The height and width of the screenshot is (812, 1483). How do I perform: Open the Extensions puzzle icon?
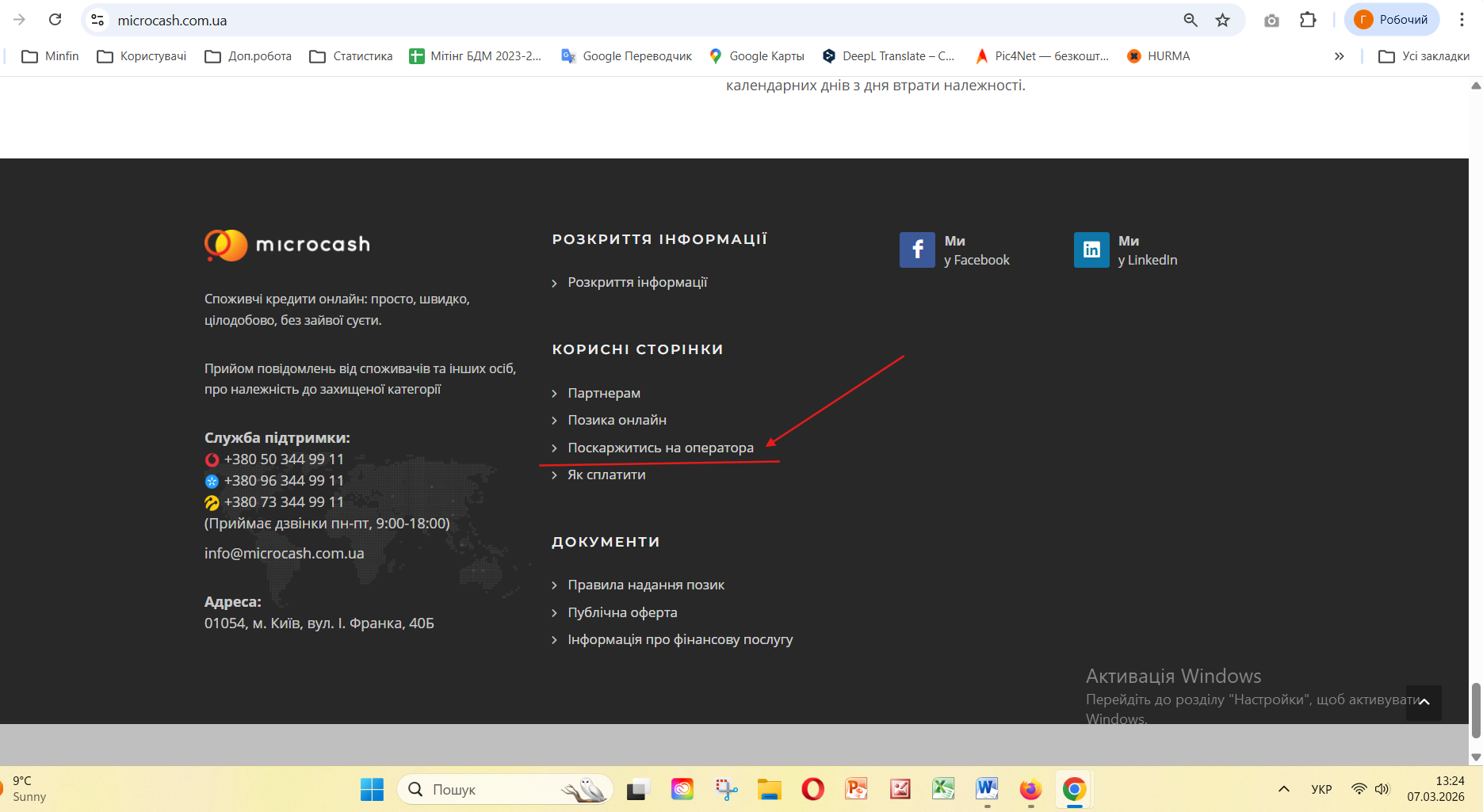1308,20
